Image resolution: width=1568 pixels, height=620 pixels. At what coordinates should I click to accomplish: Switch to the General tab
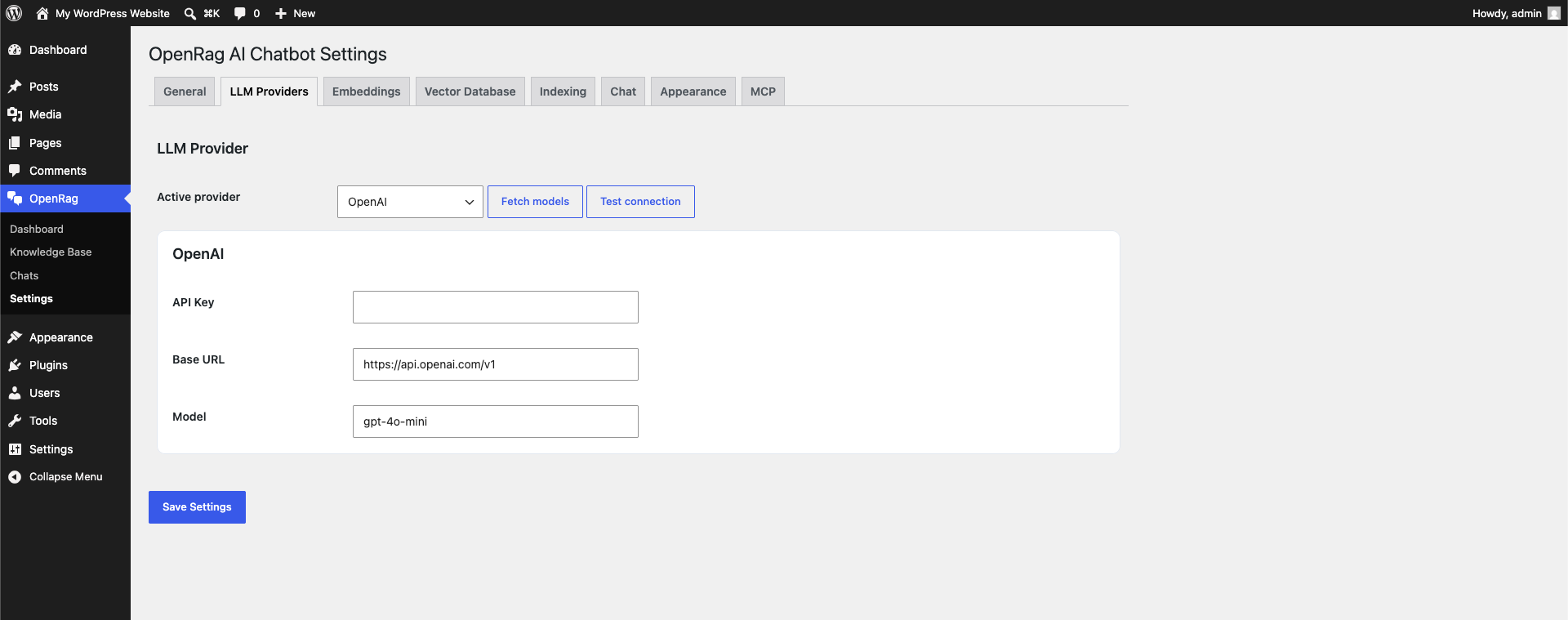pyautogui.click(x=185, y=91)
